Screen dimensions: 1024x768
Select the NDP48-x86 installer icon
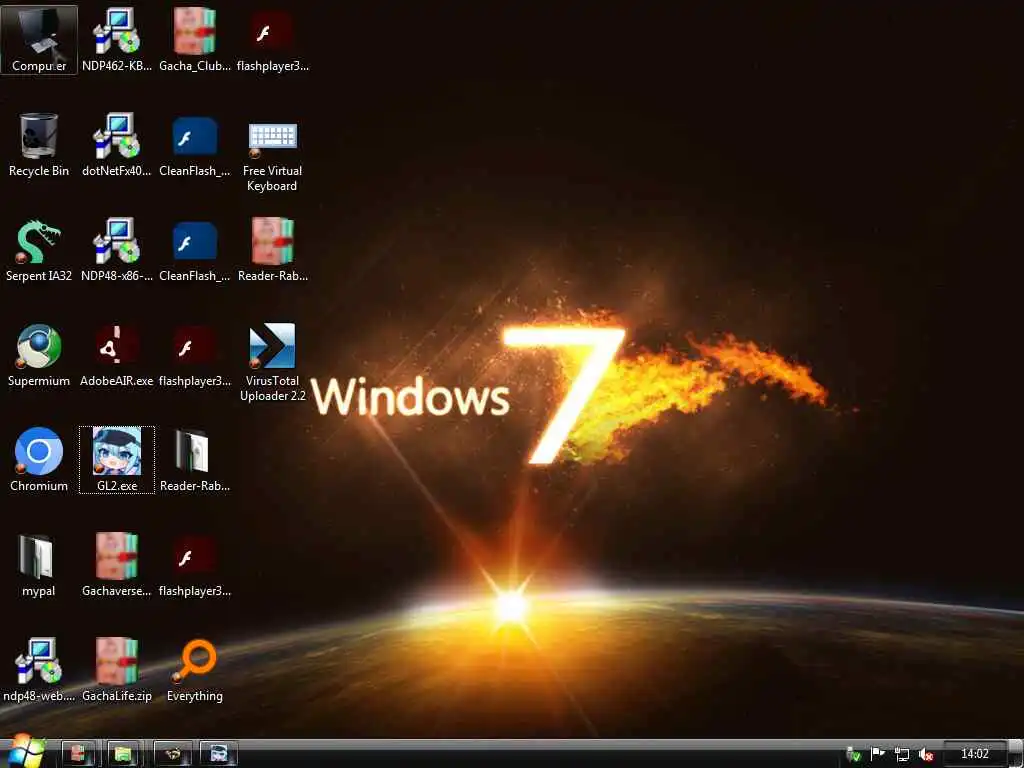point(117,250)
